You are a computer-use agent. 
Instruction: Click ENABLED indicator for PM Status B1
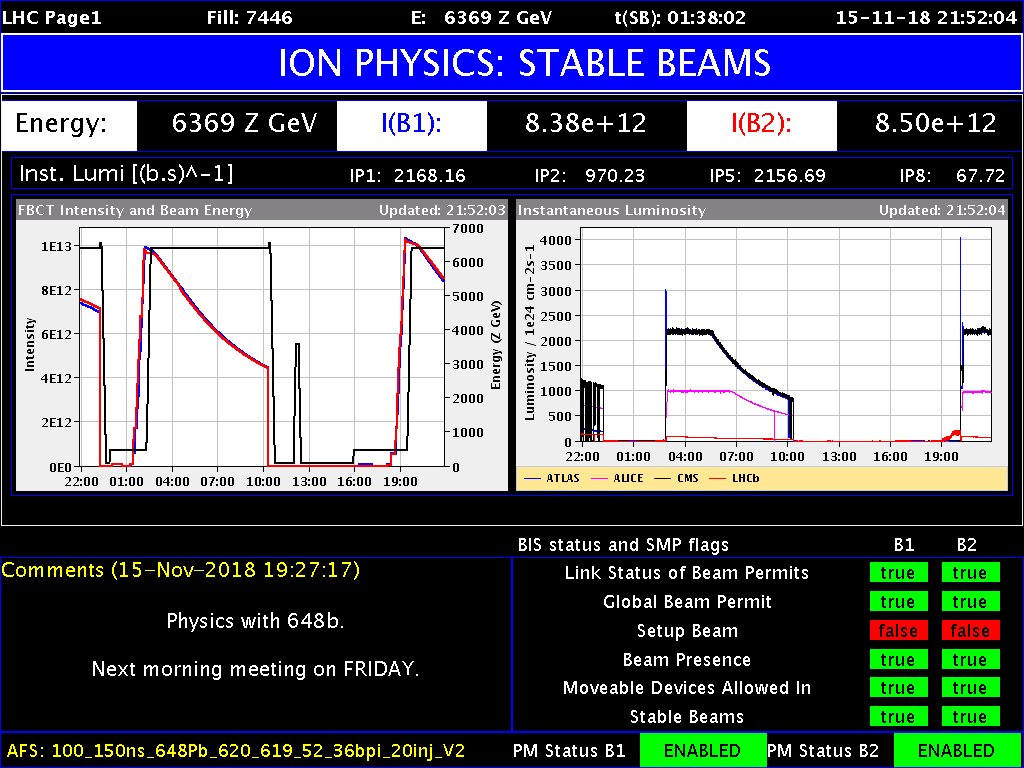(x=703, y=750)
